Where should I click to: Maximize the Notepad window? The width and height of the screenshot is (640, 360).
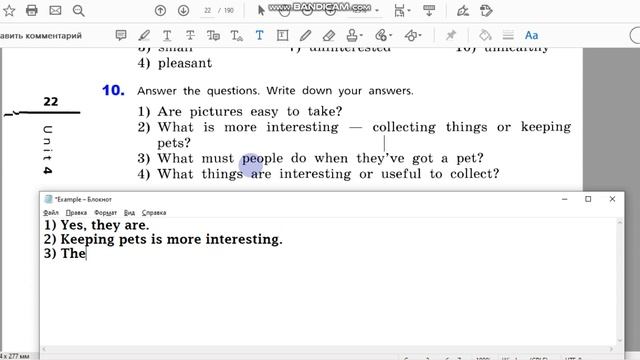point(588,199)
